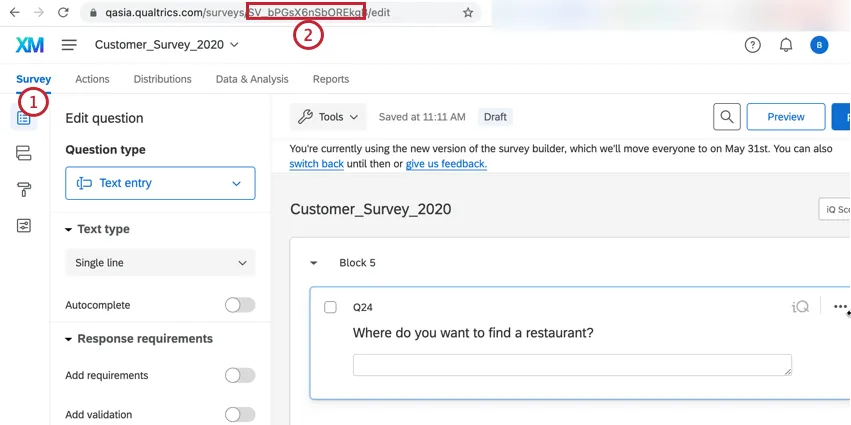851x425 pixels.
Task: Open Survey flow sidebar icon
Action: coord(24,153)
